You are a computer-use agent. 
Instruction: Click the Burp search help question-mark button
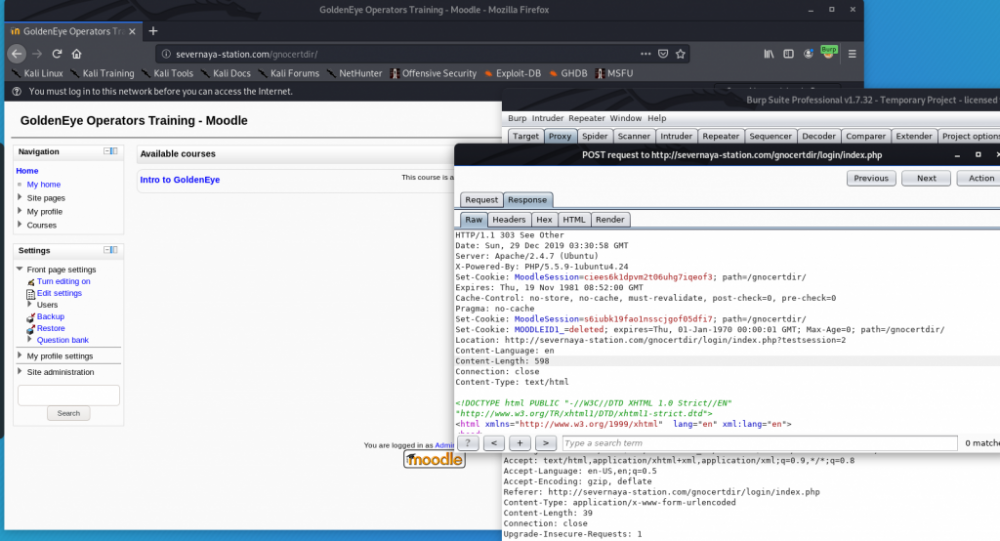(x=467, y=443)
